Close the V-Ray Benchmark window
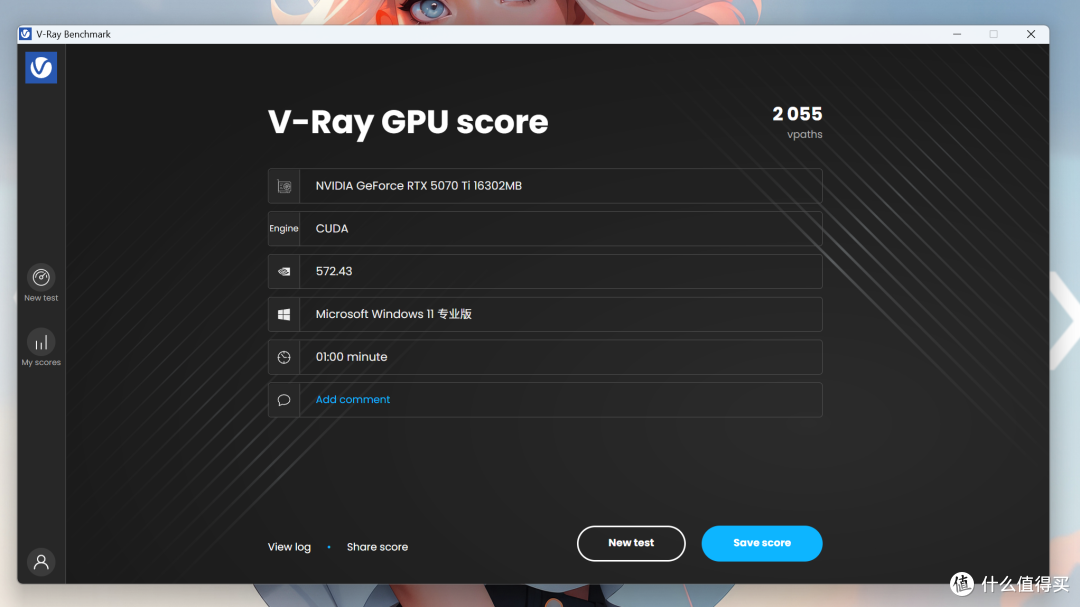 click(x=1031, y=34)
